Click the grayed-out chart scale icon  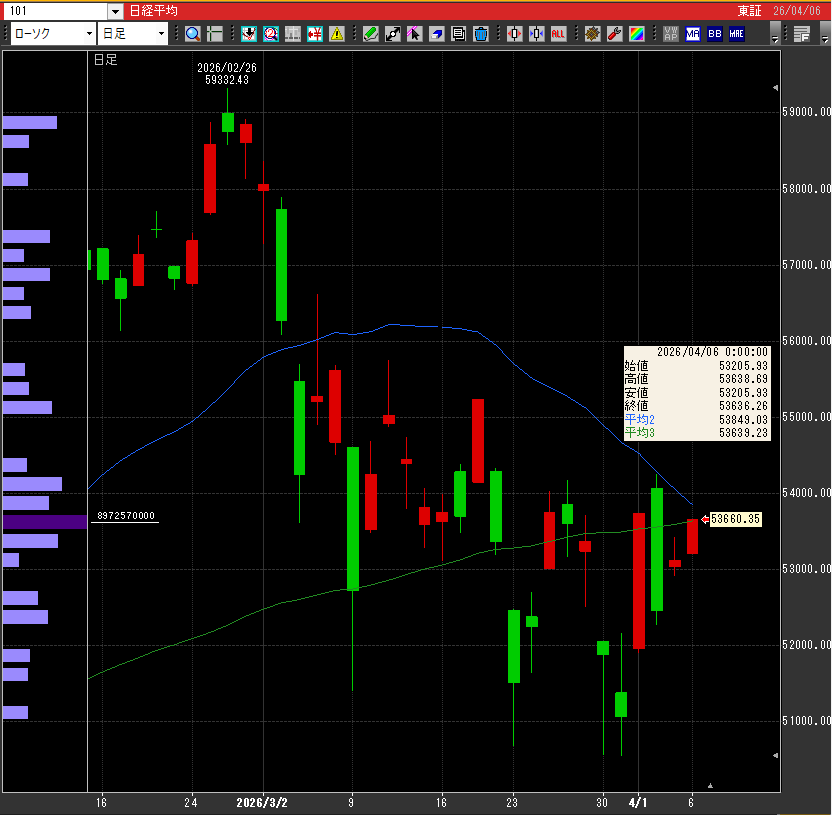tap(292, 34)
